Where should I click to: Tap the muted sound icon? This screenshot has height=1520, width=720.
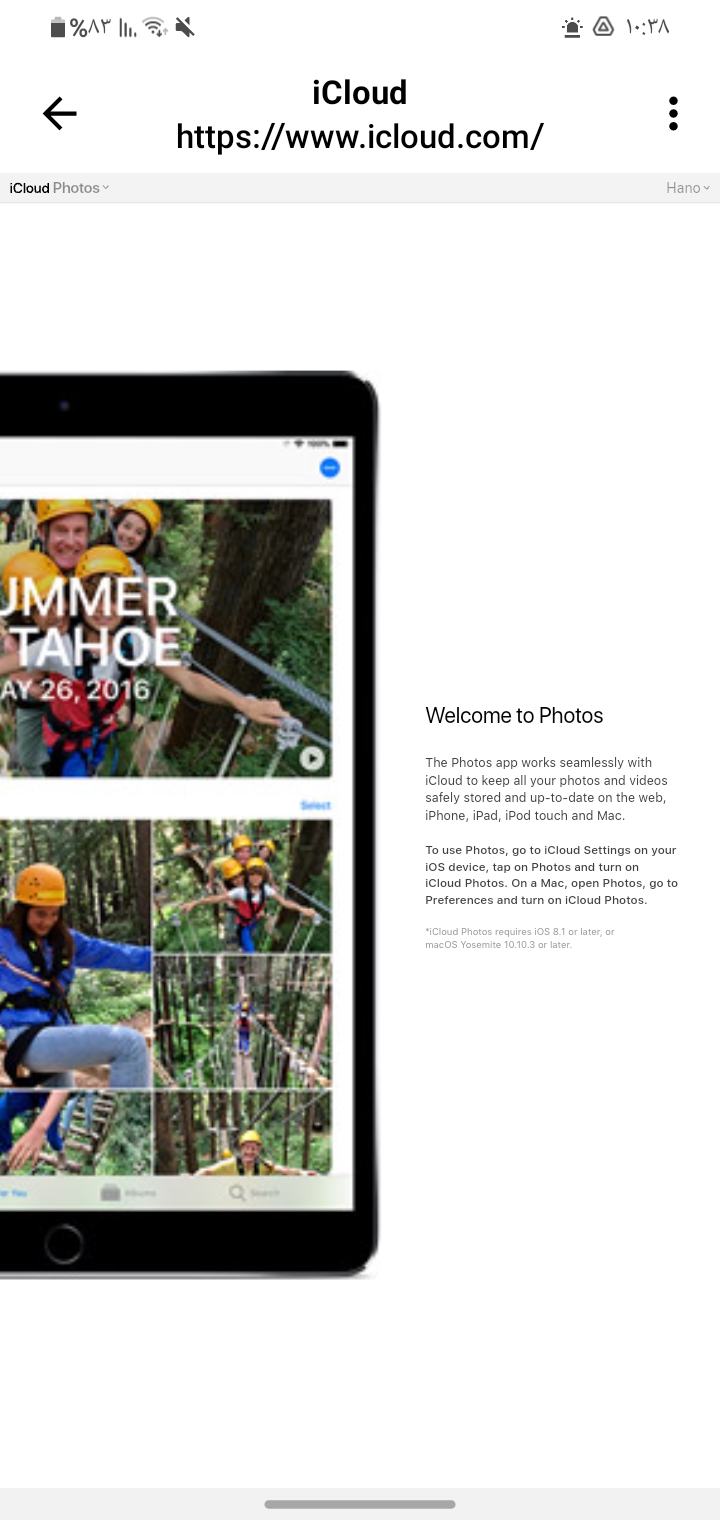coord(185,27)
